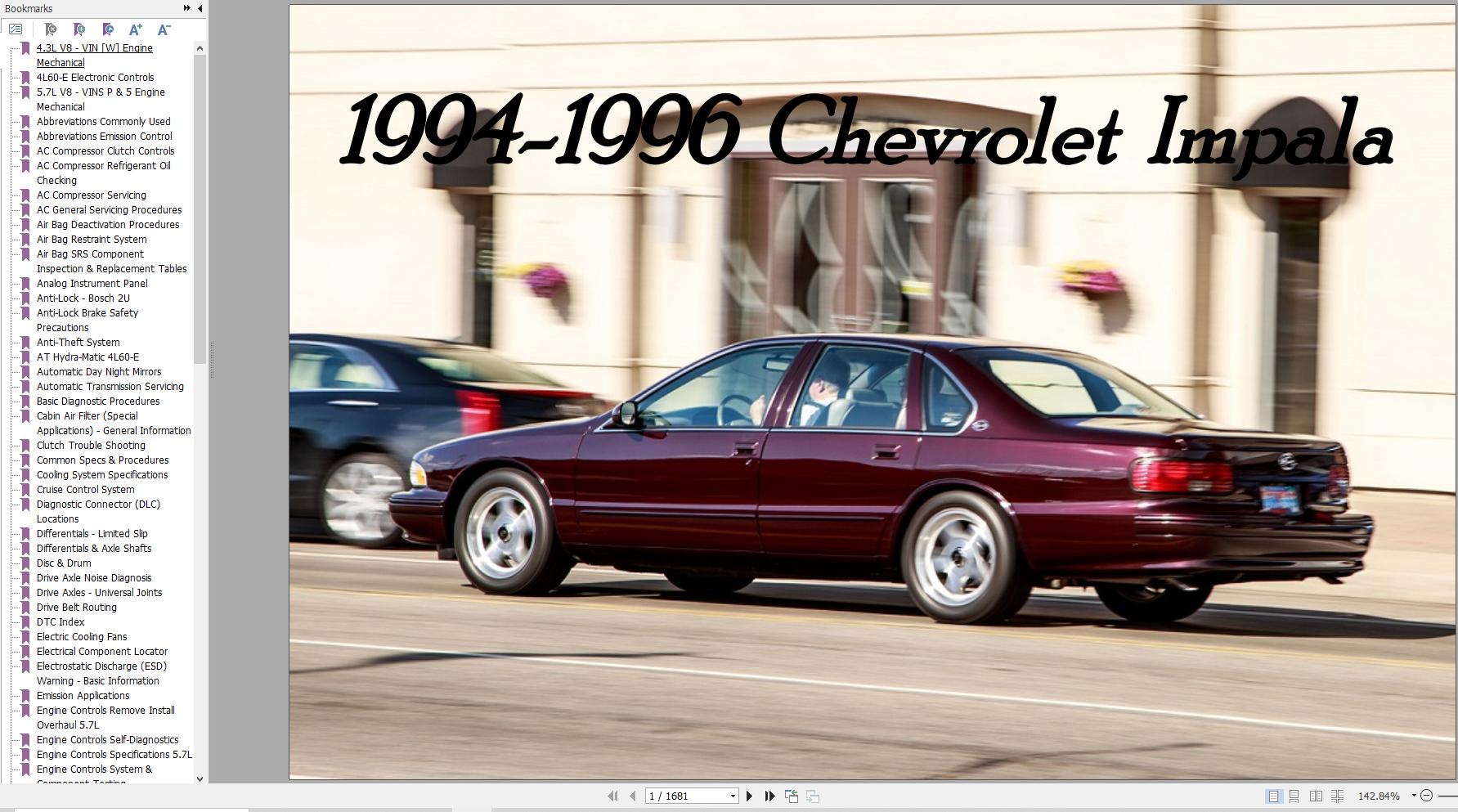Screen dimensions: 1458x812
Task: Click the zoom slider track
Action: click(x=1448, y=796)
